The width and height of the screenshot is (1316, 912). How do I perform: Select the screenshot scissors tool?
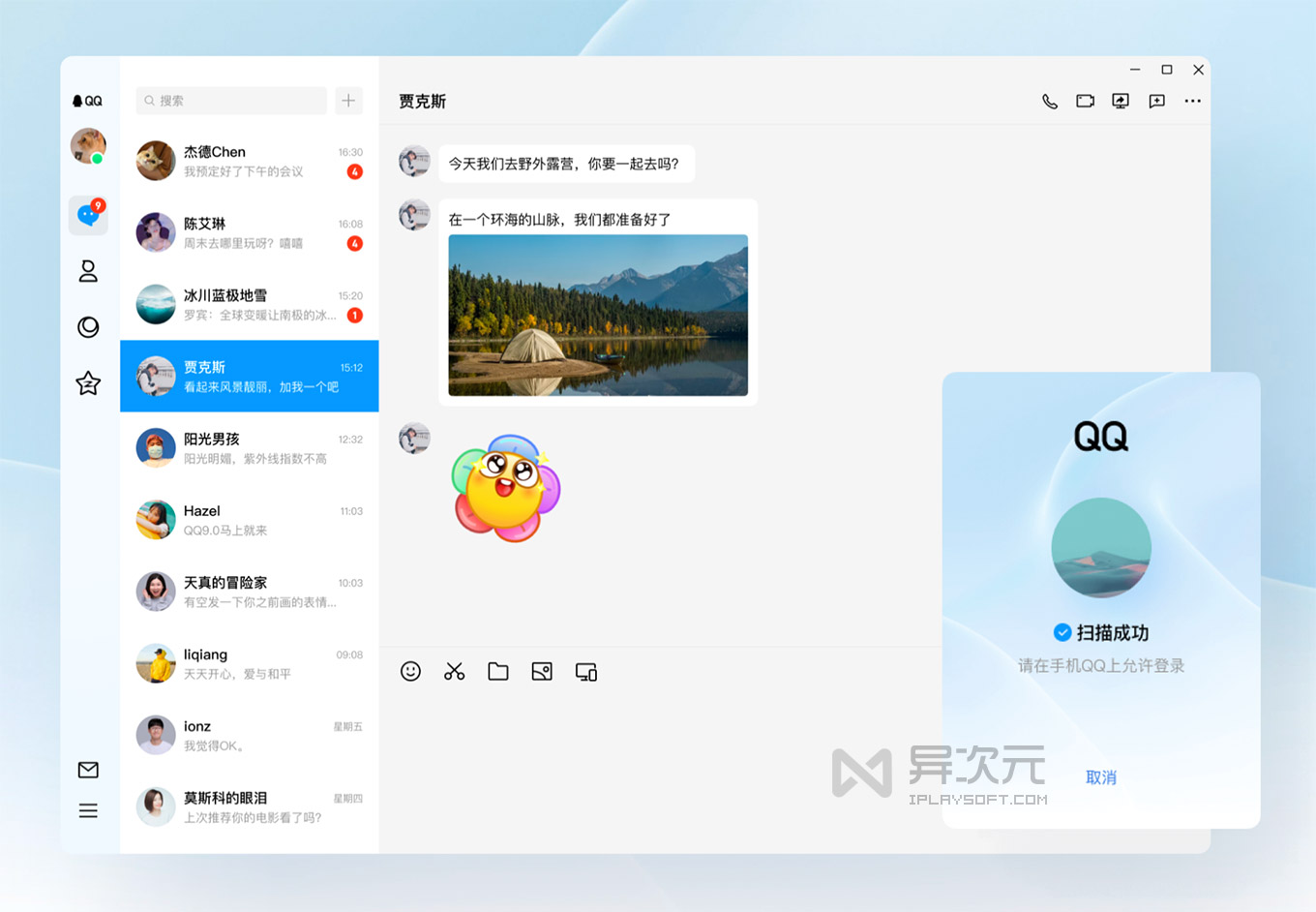454,671
